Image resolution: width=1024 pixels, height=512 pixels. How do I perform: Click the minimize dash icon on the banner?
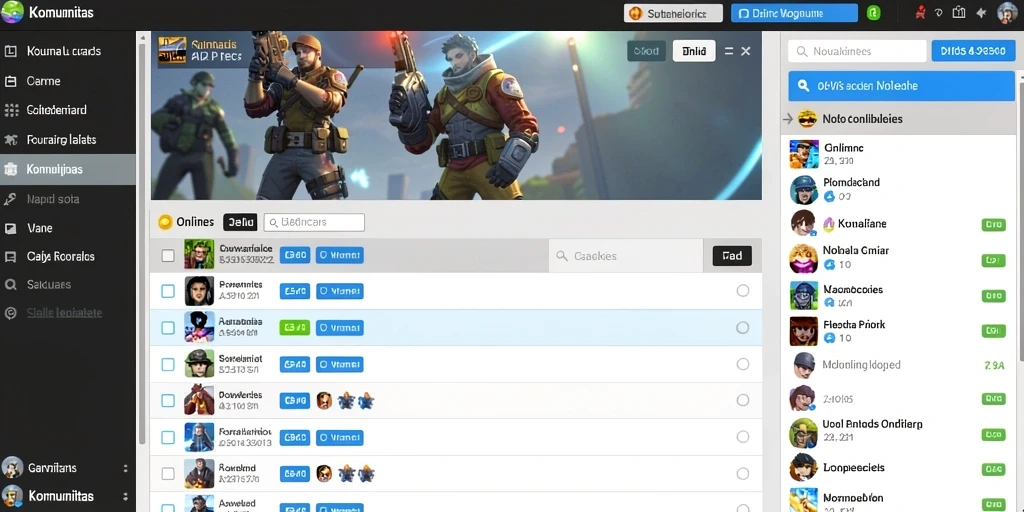coord(729,51)
